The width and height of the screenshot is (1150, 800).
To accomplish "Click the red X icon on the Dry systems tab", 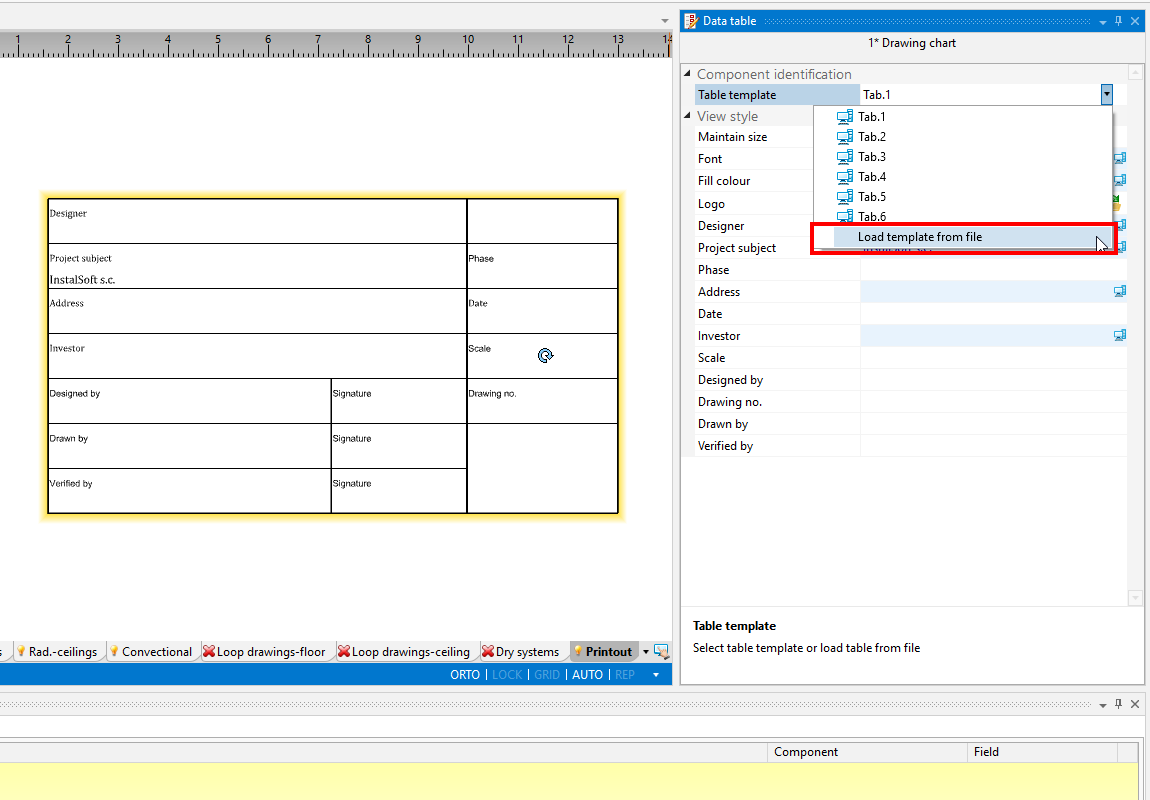I will click(488, 652).
